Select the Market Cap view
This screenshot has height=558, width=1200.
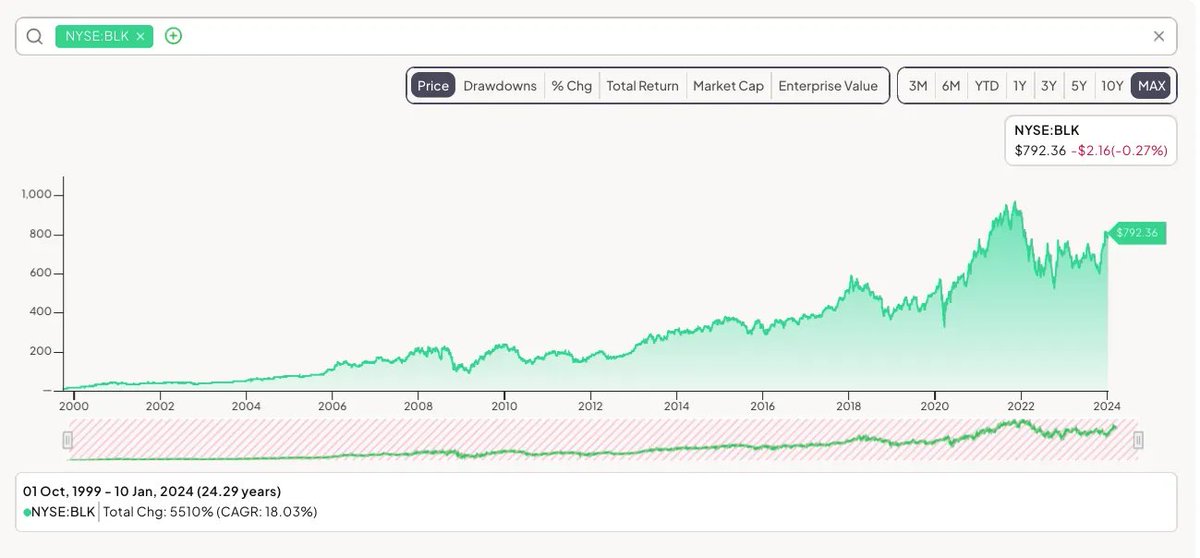(728, 86)
